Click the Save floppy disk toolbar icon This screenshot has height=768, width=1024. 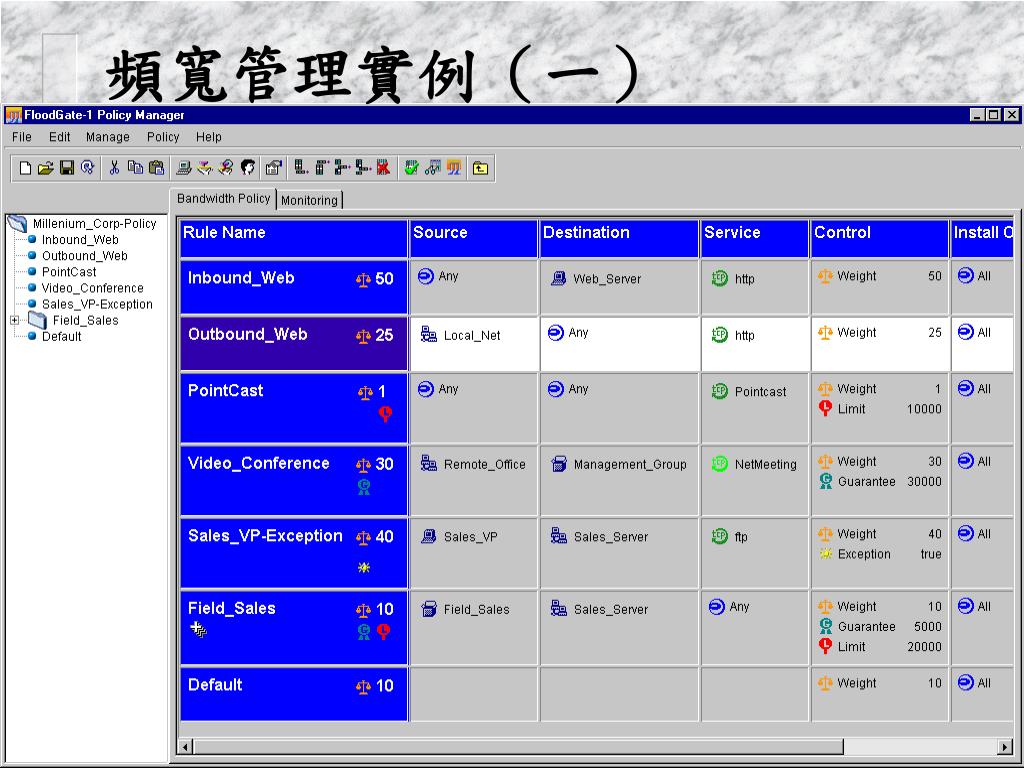(67, 168)
